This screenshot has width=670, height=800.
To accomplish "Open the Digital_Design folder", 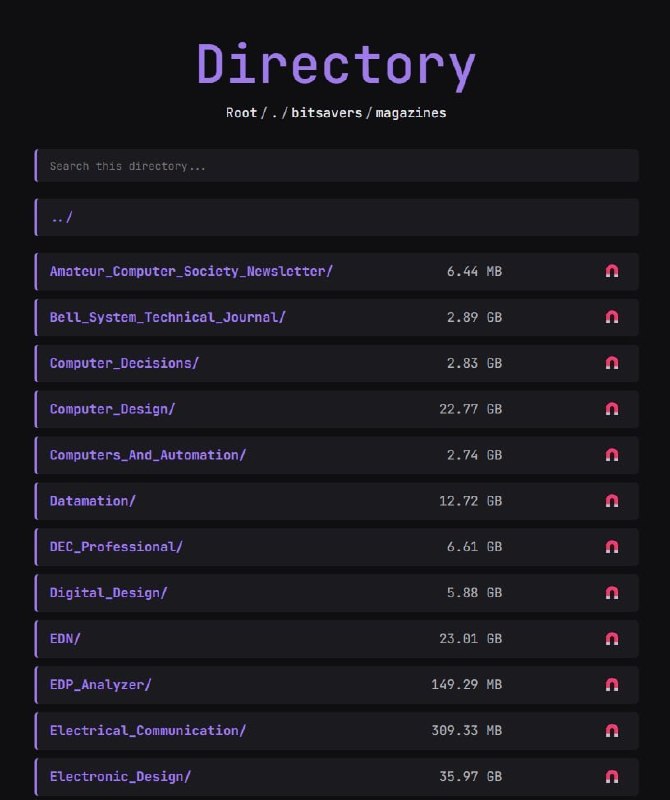I will 108,592.
